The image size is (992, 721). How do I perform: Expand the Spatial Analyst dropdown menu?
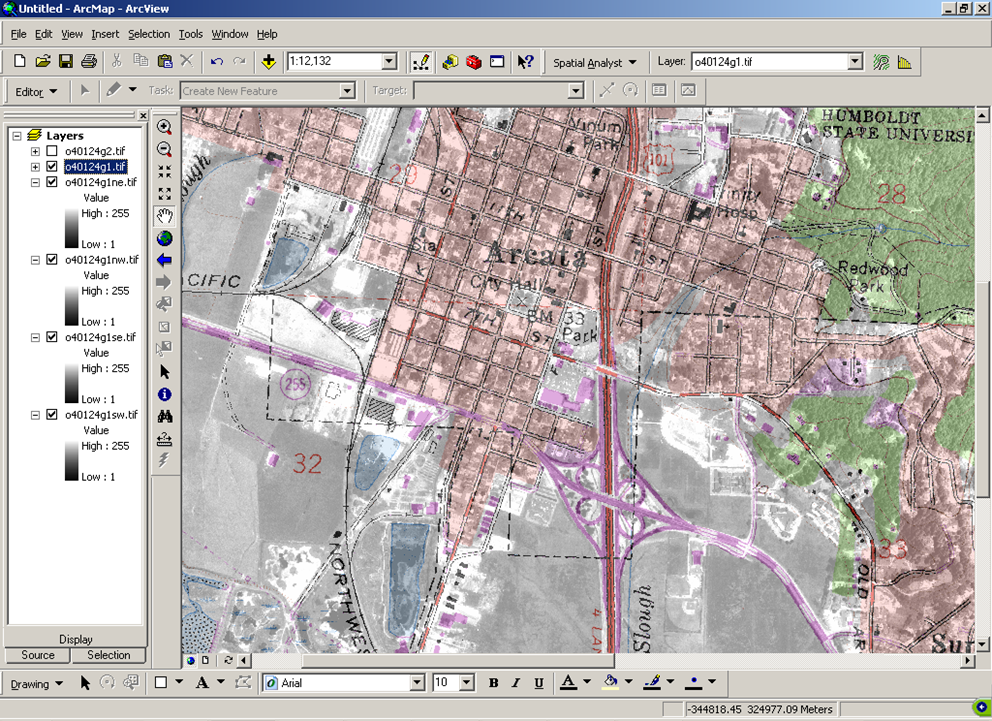coord(595,62)
